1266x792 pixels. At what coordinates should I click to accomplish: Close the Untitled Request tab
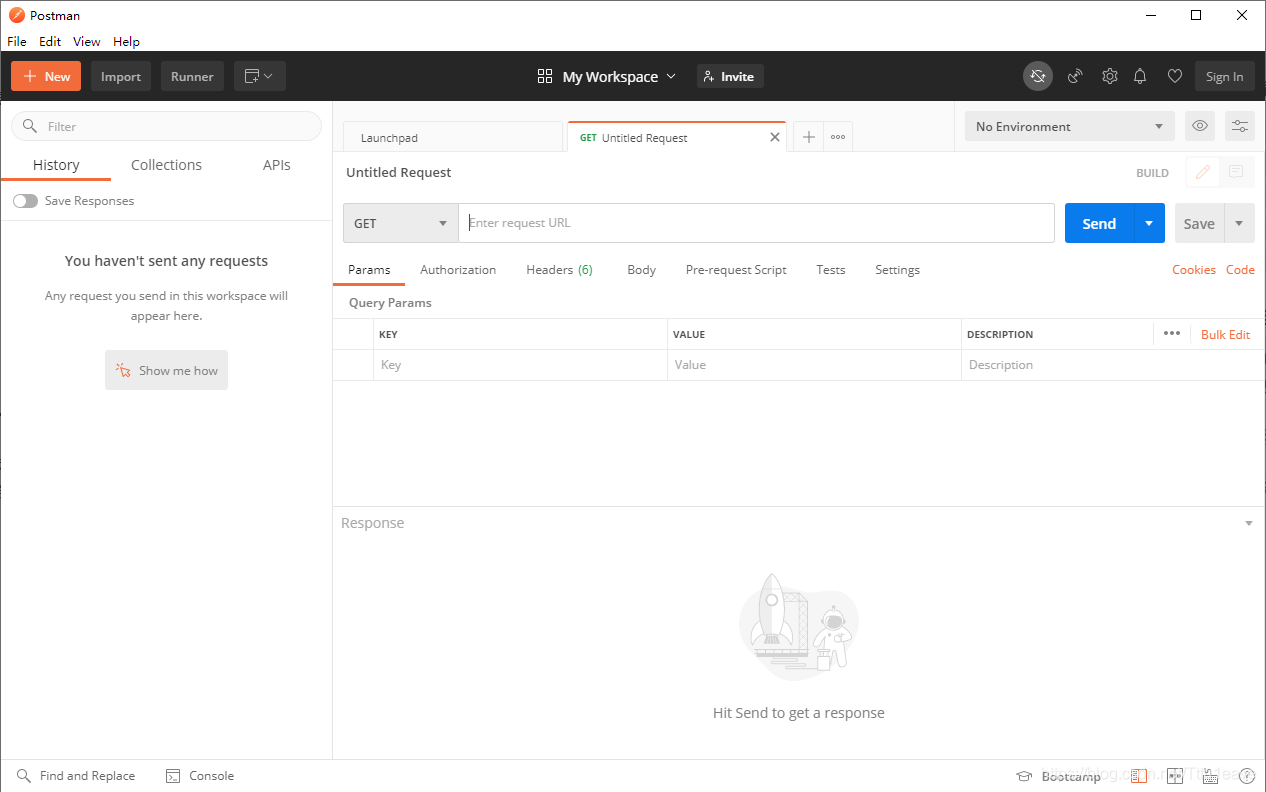pyautogui.click(x=774, y=137)
